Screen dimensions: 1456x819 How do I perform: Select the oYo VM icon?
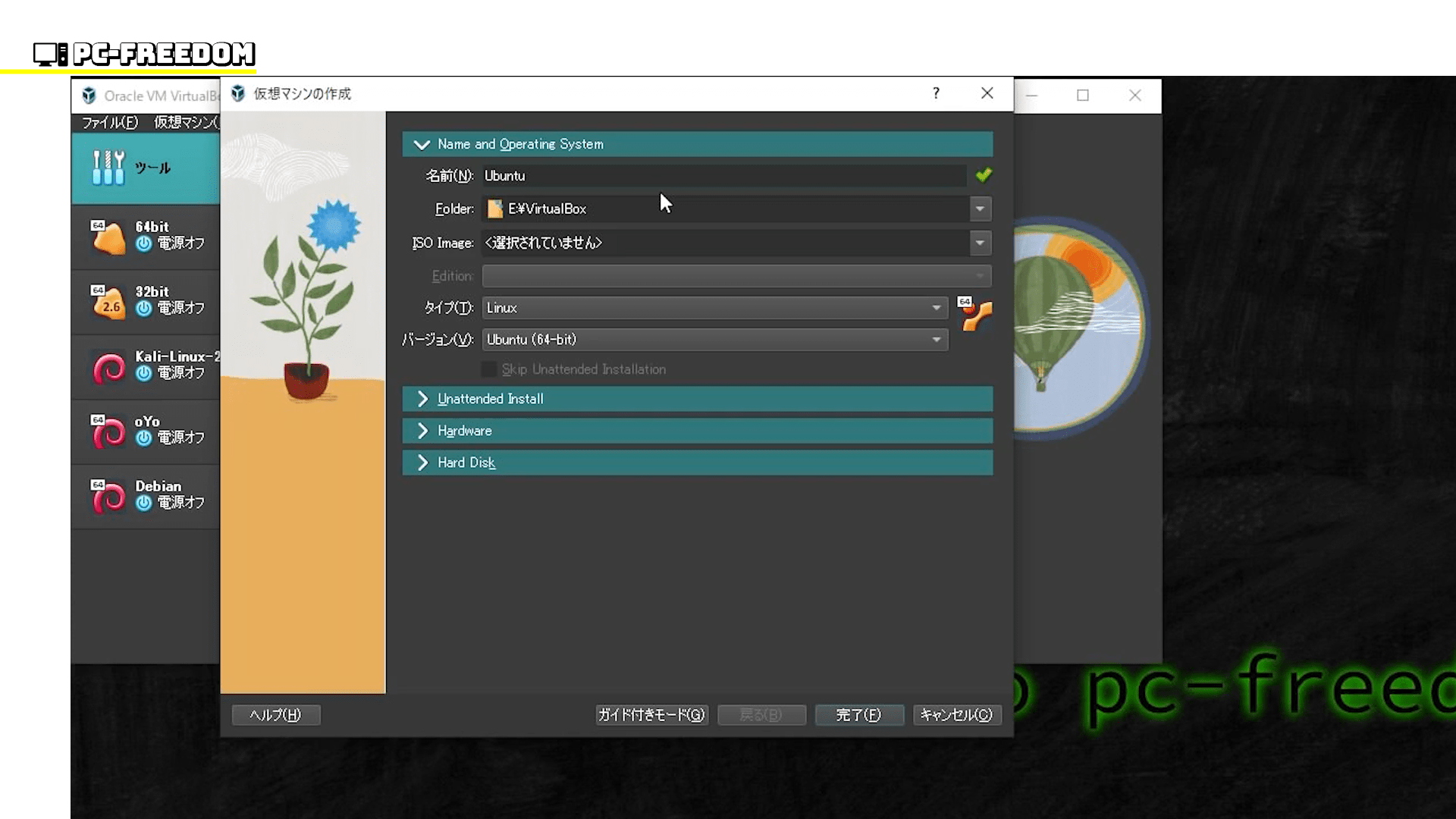[108, 432]
